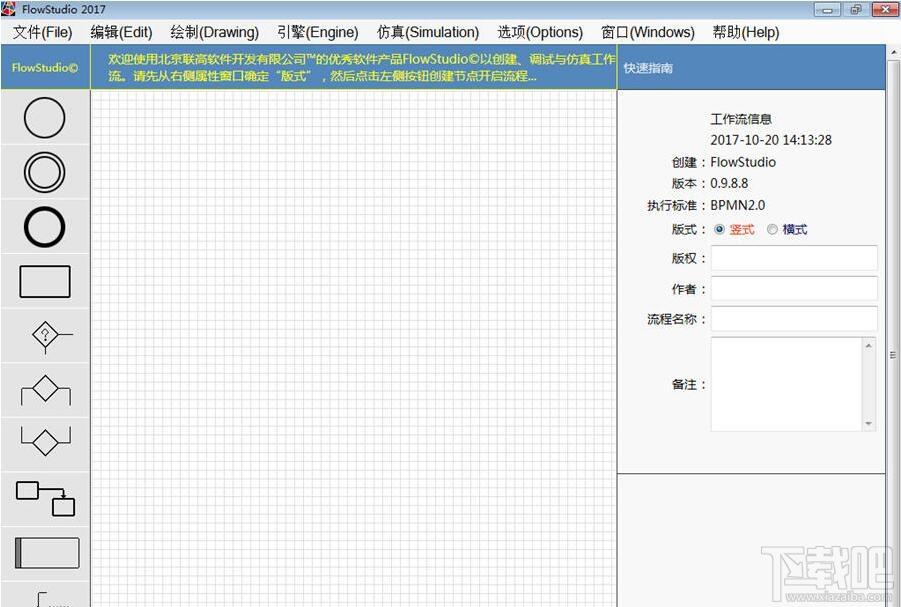Click the FlowStudio© logo label
Image resolution: width=901 pixels, height=607 pixels.
point(45,67)
